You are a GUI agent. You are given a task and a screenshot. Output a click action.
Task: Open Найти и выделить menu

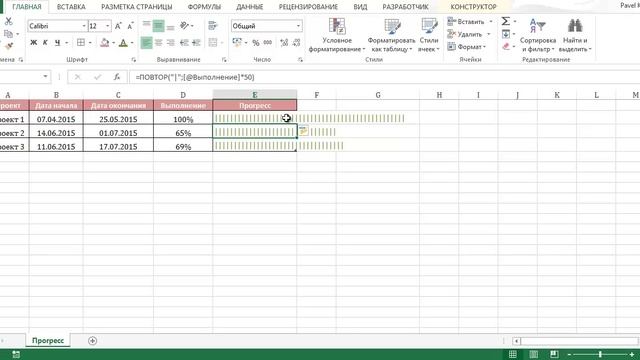575,35
